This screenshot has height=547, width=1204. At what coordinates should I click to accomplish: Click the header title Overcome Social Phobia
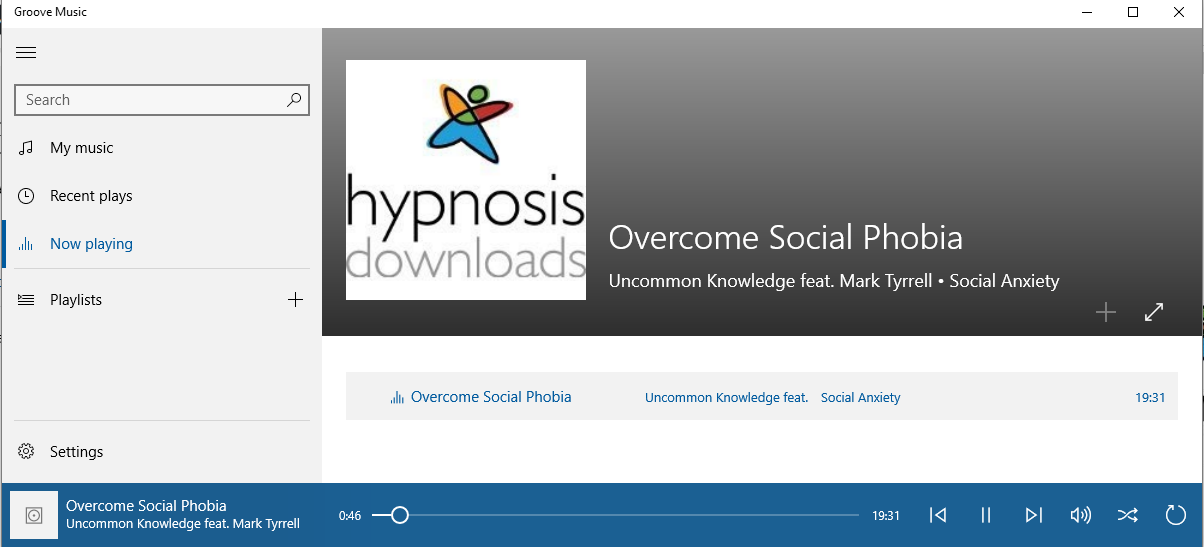tap(785, 238)
